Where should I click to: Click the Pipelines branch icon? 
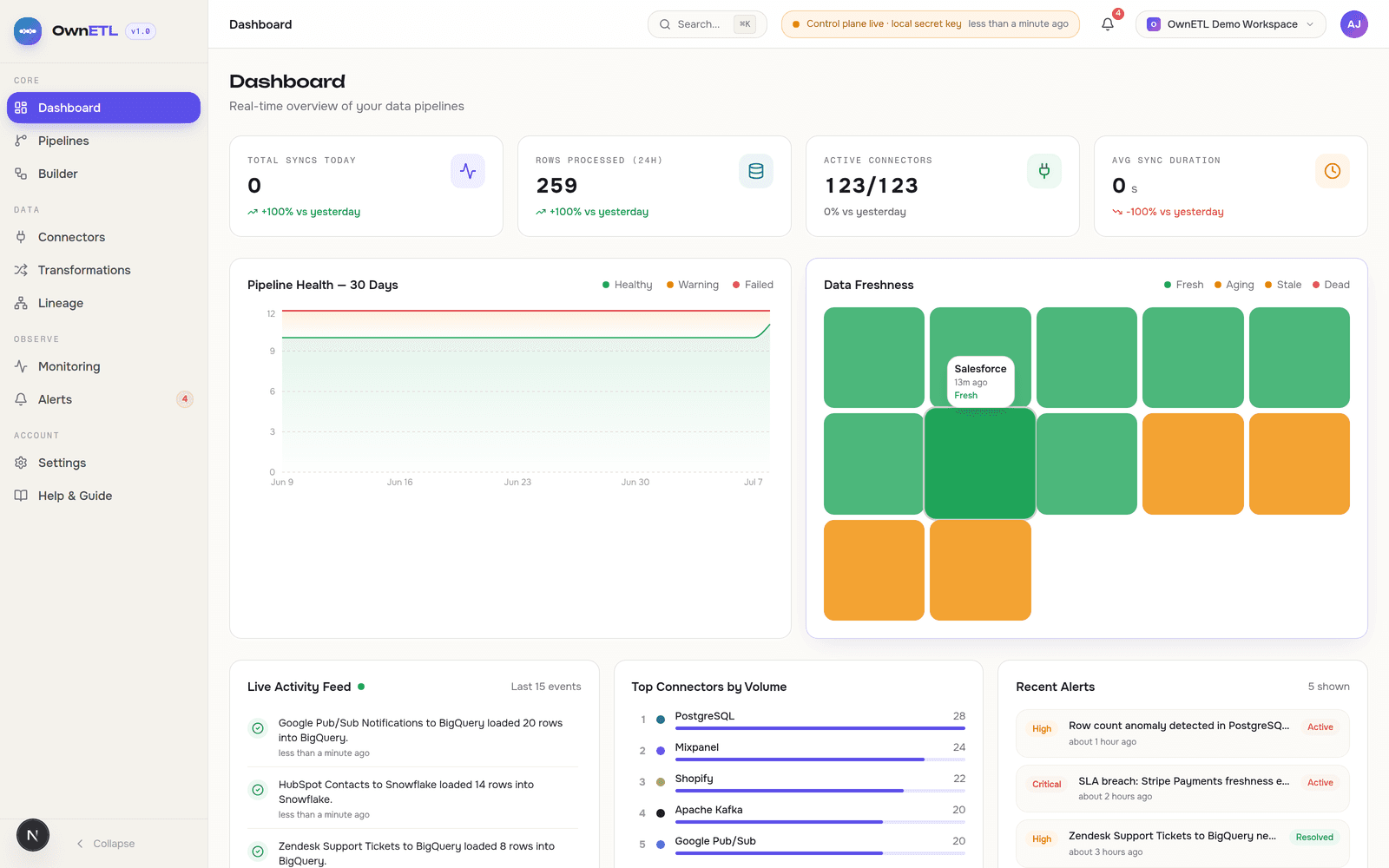pyautogui.click(x=21, y=141)
